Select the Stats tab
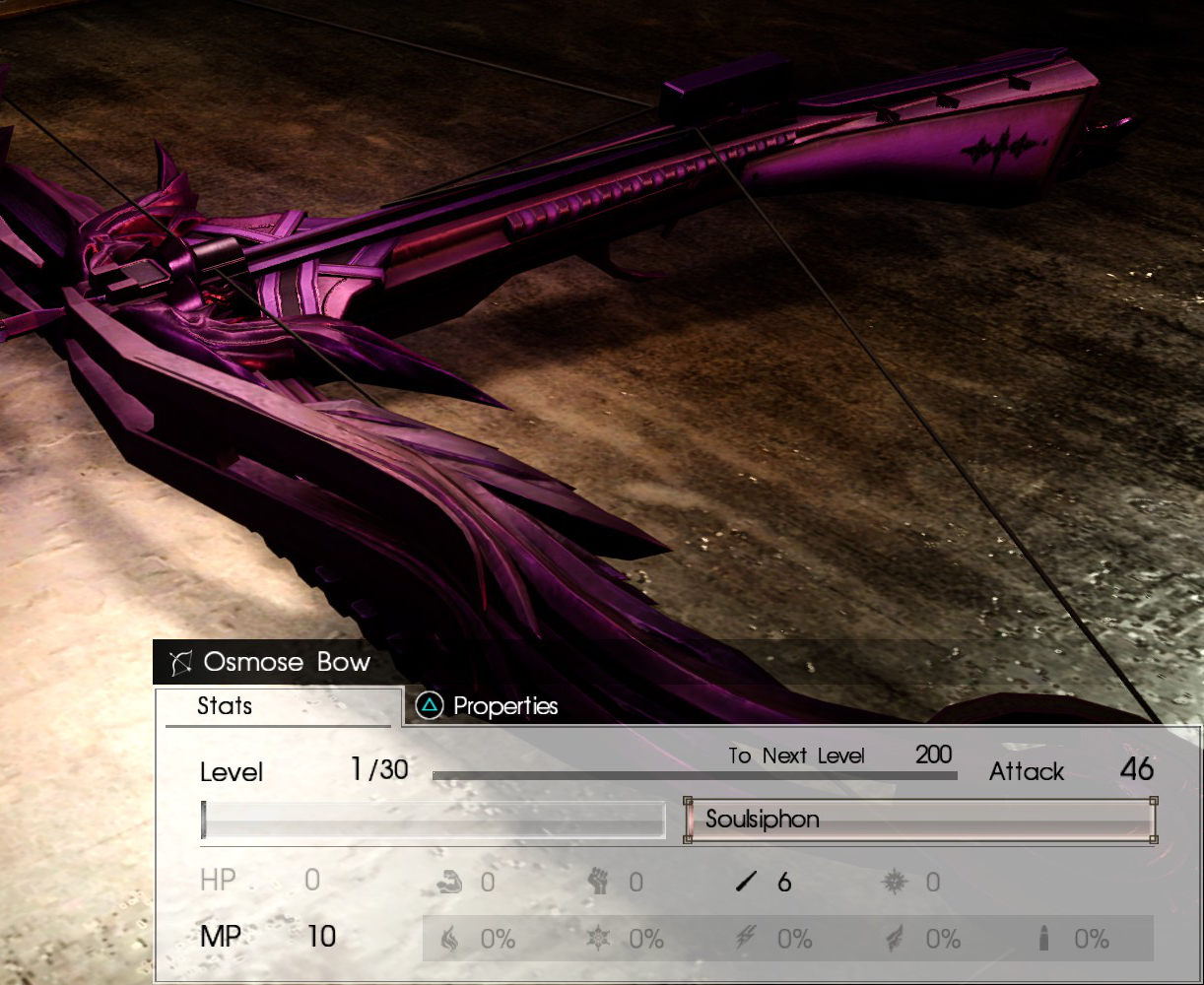Image resolution: width=1204 pixels, height=985 pixels. coord(279,706)
